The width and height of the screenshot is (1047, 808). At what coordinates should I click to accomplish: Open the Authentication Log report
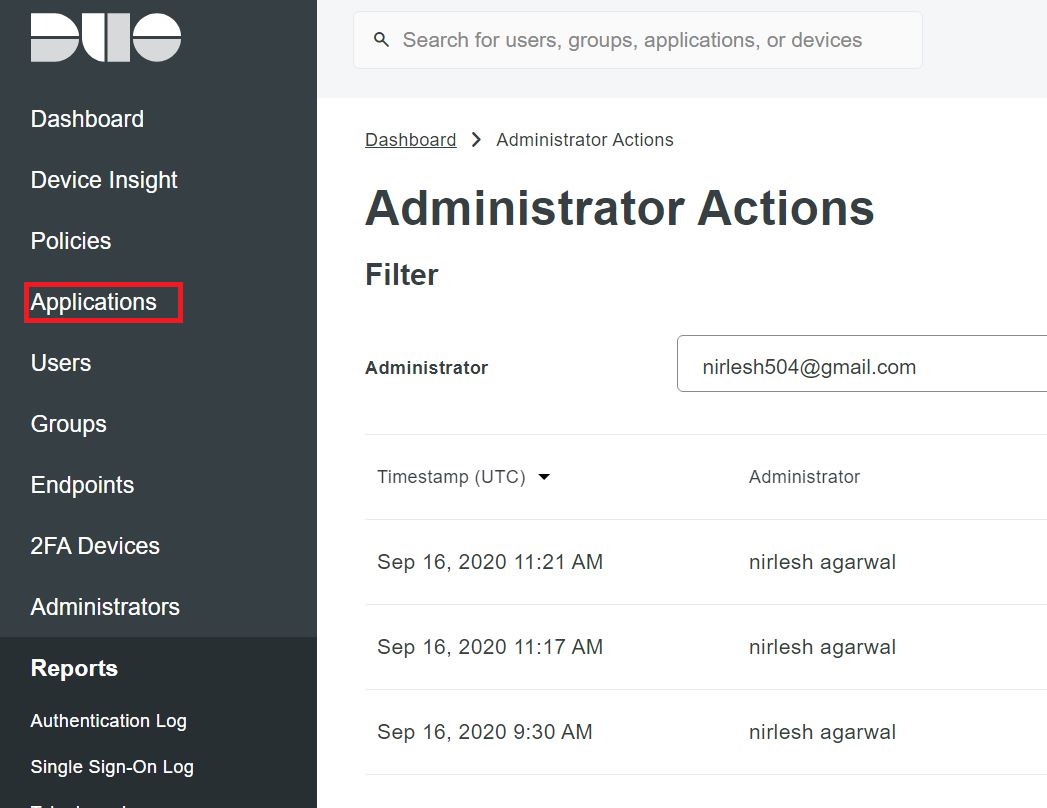(109, 721)
